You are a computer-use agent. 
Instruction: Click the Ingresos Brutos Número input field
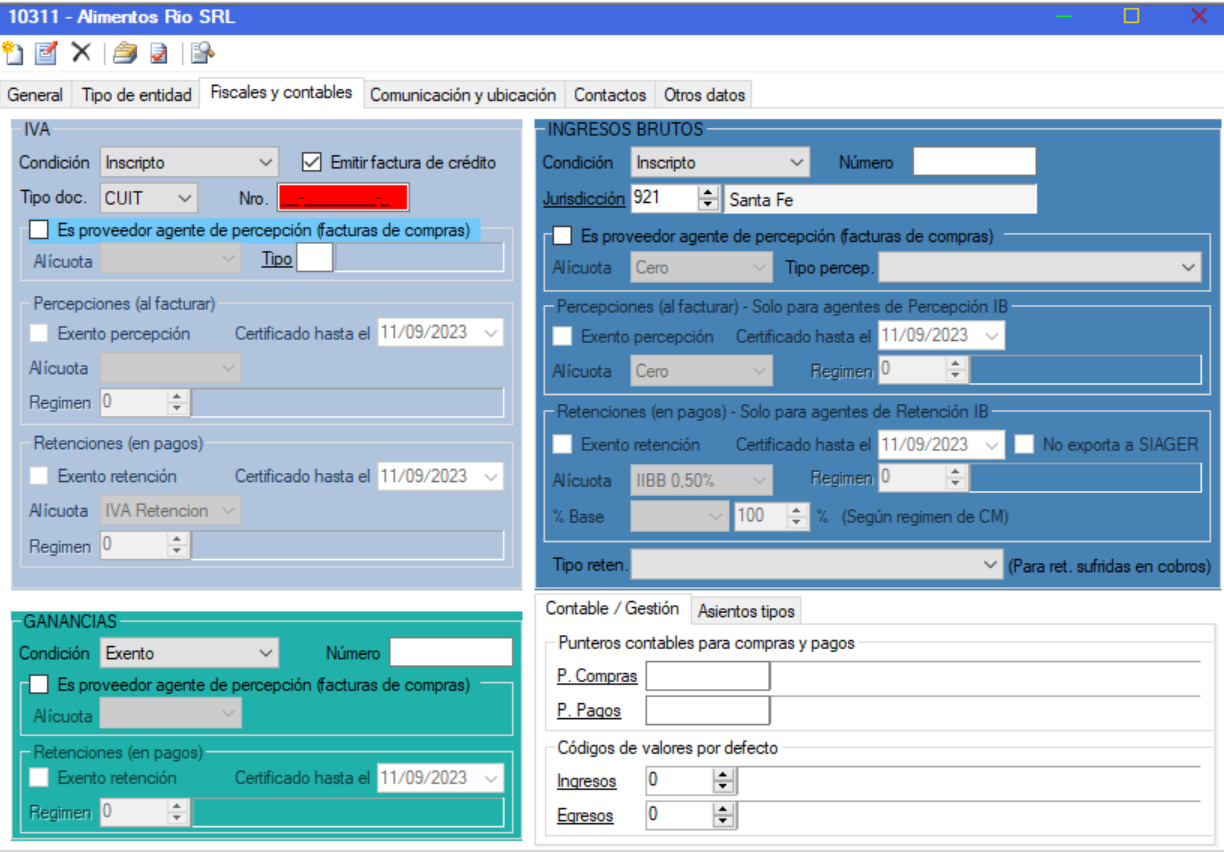tap(974, 162)
